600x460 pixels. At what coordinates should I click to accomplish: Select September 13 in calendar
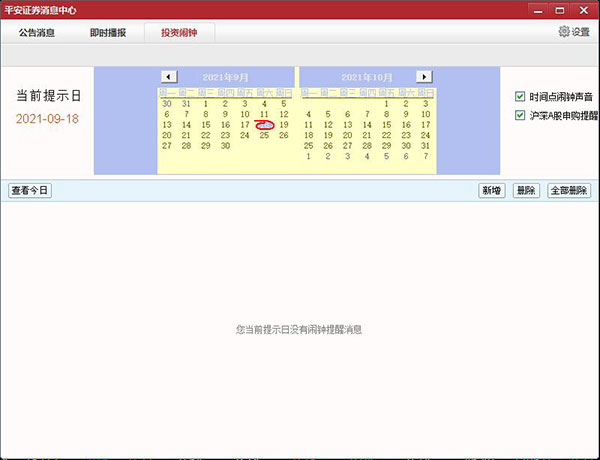point(167,125)
